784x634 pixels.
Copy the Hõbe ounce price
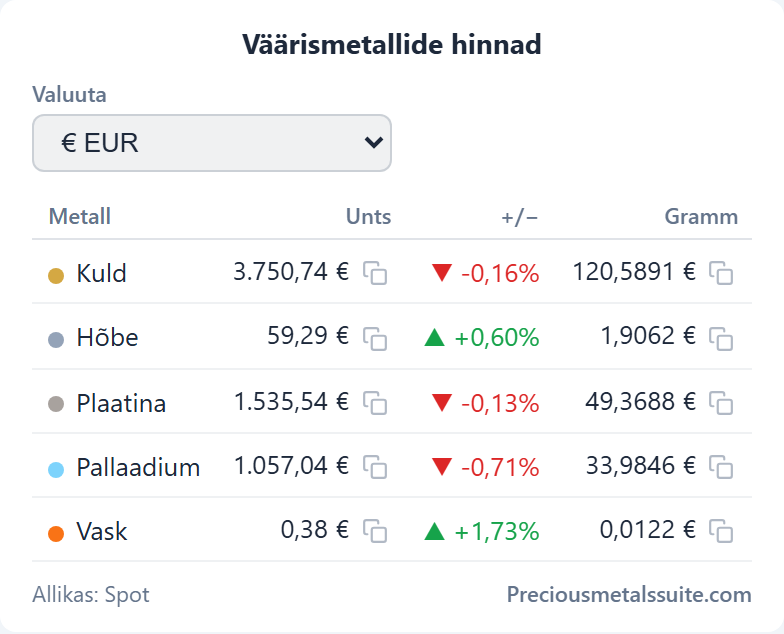tap(375, 338)
